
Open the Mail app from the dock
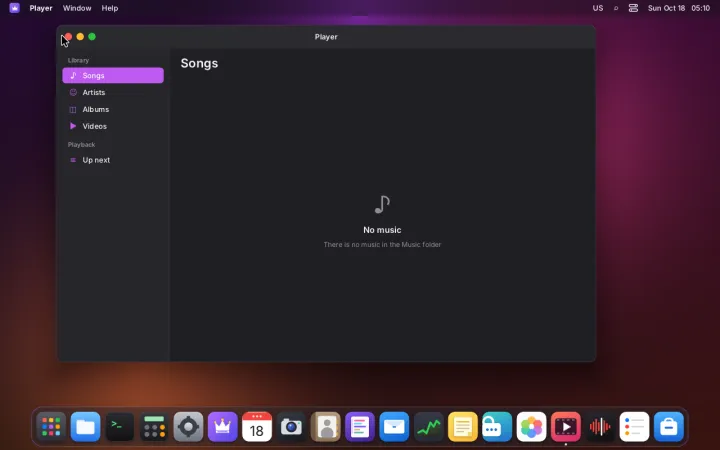[394, 427]
